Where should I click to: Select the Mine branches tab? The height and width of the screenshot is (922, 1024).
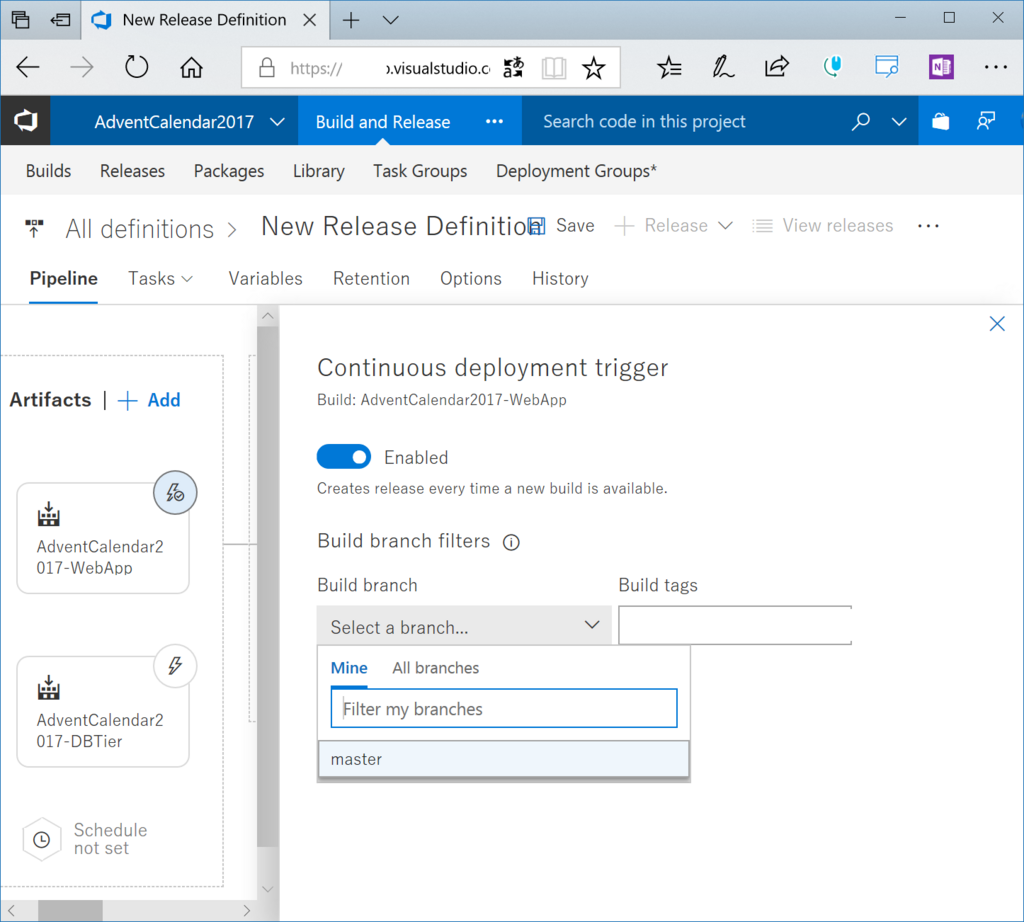pyautogui.click(x=349, y=668)
